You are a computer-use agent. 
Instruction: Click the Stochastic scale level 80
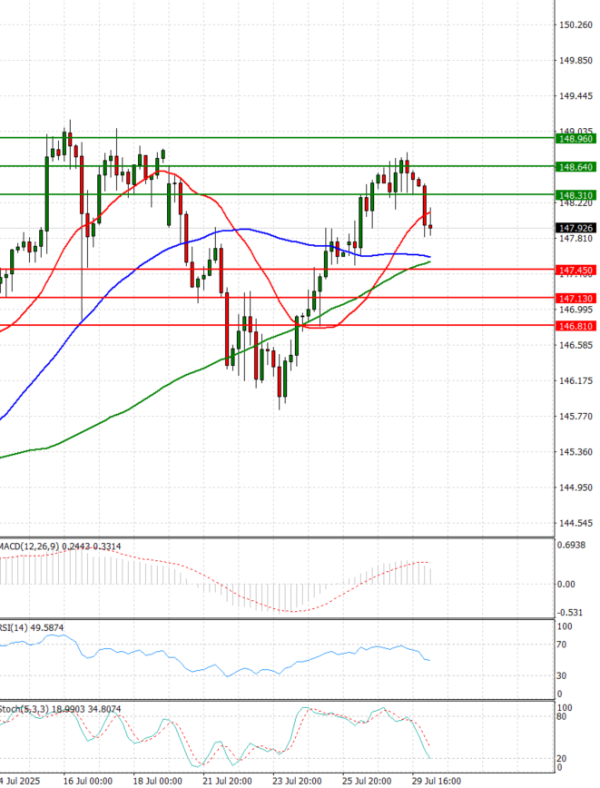coord(562,717)
